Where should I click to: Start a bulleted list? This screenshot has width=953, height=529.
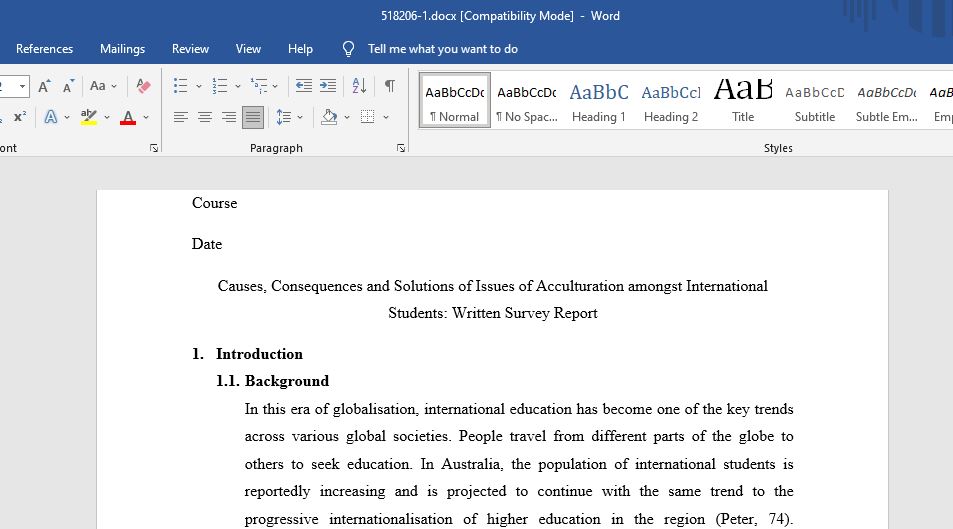pos(180,86)
